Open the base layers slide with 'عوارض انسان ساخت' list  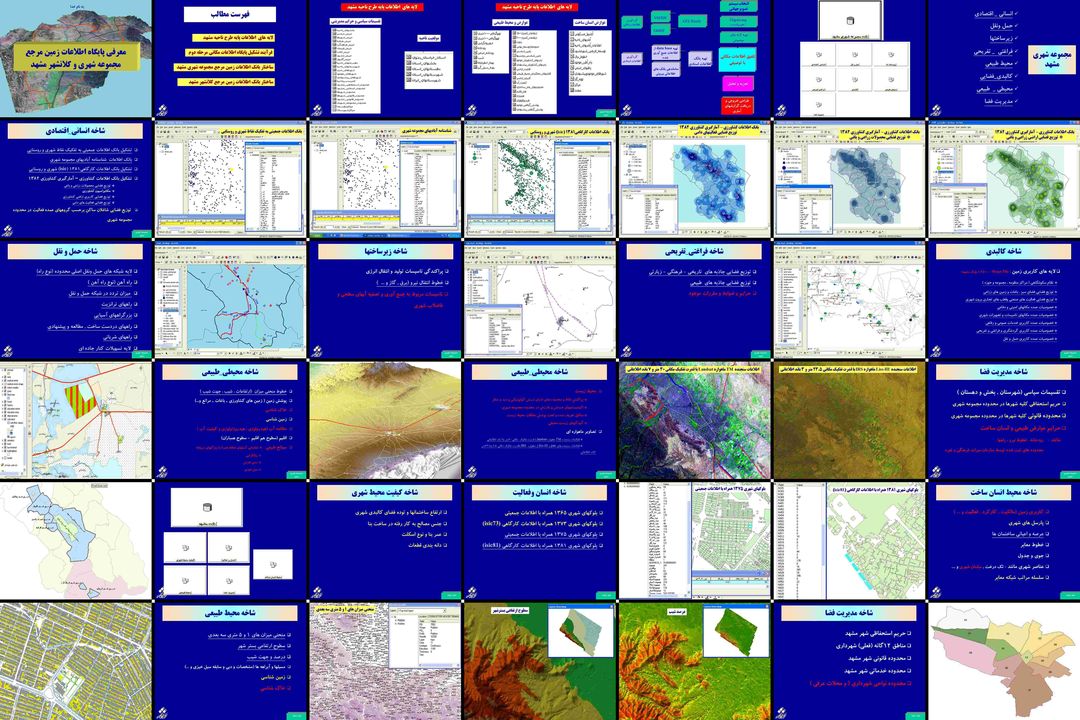(539, 59)
